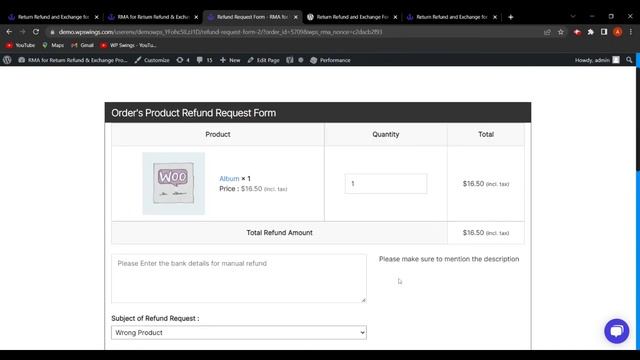Switch to the RMA for Return Refund & Exchange tab
This screenshot has height=360, width=640.
pyautogui.click(x=153, y=17)
